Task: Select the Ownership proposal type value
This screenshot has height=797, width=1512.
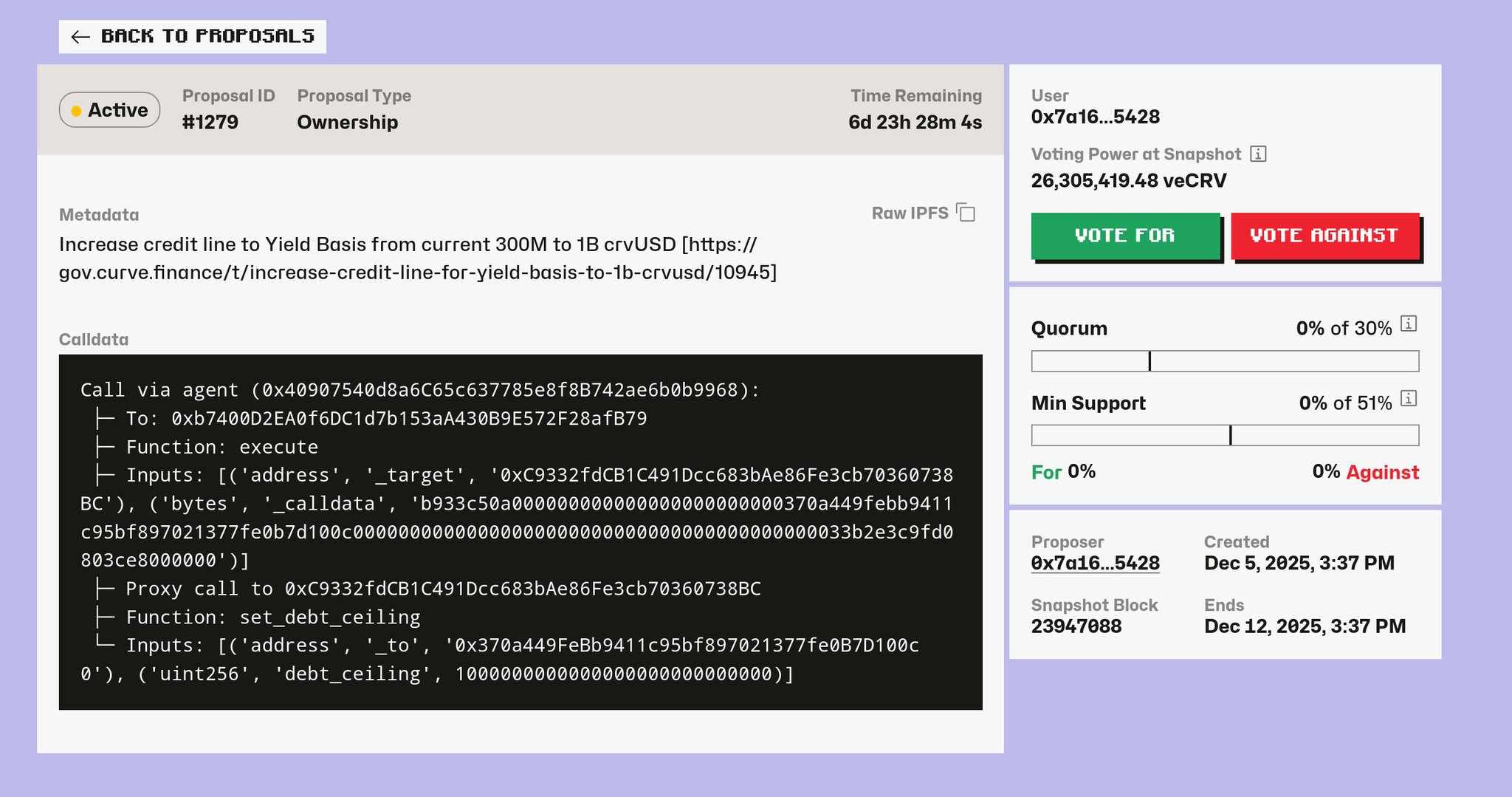Action: (x=348, y=122)
